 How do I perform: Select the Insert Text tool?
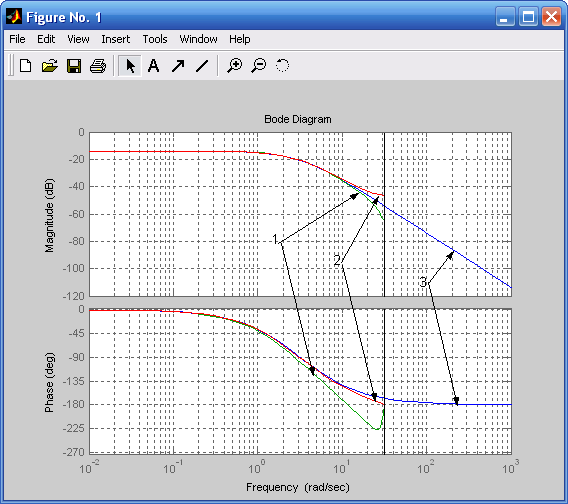click(x=154, y=66)
